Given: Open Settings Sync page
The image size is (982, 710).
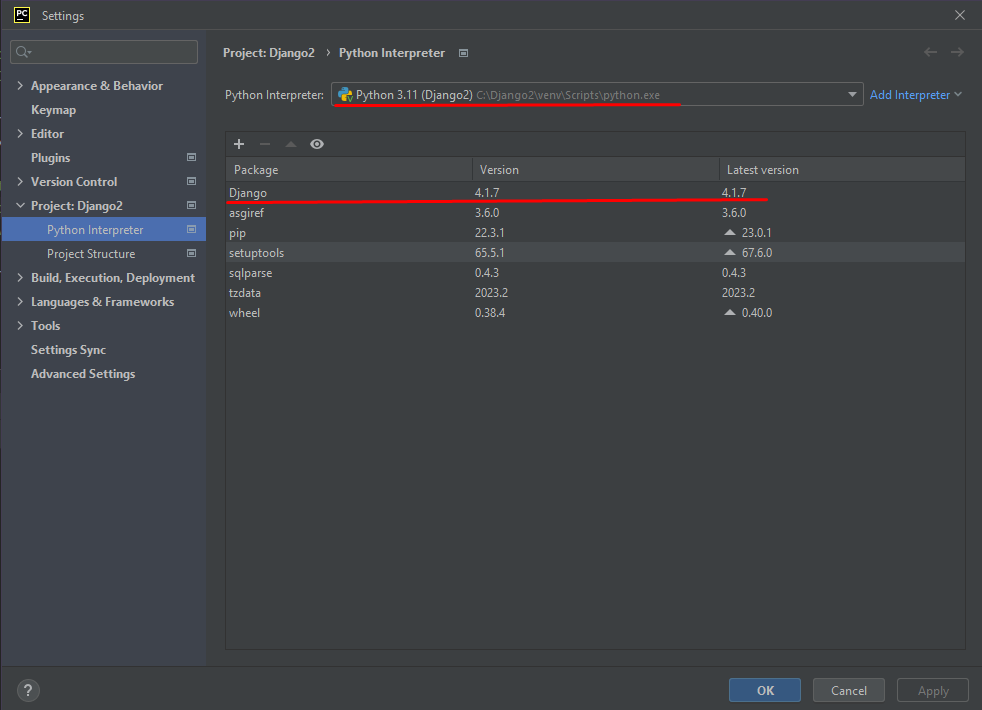Looking at the screenshot, I should [x=68, y=350].
